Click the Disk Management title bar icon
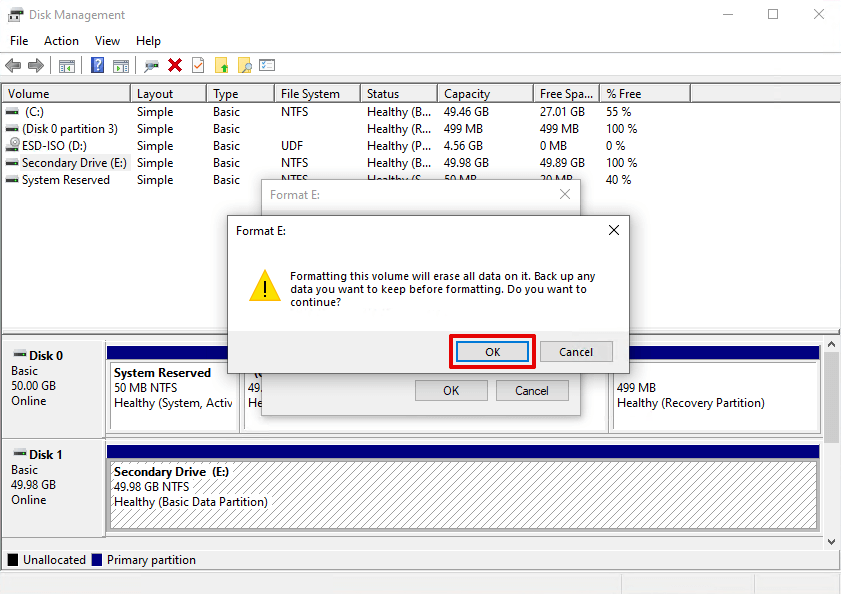The image size is (841, 594). tap(15, 14)
